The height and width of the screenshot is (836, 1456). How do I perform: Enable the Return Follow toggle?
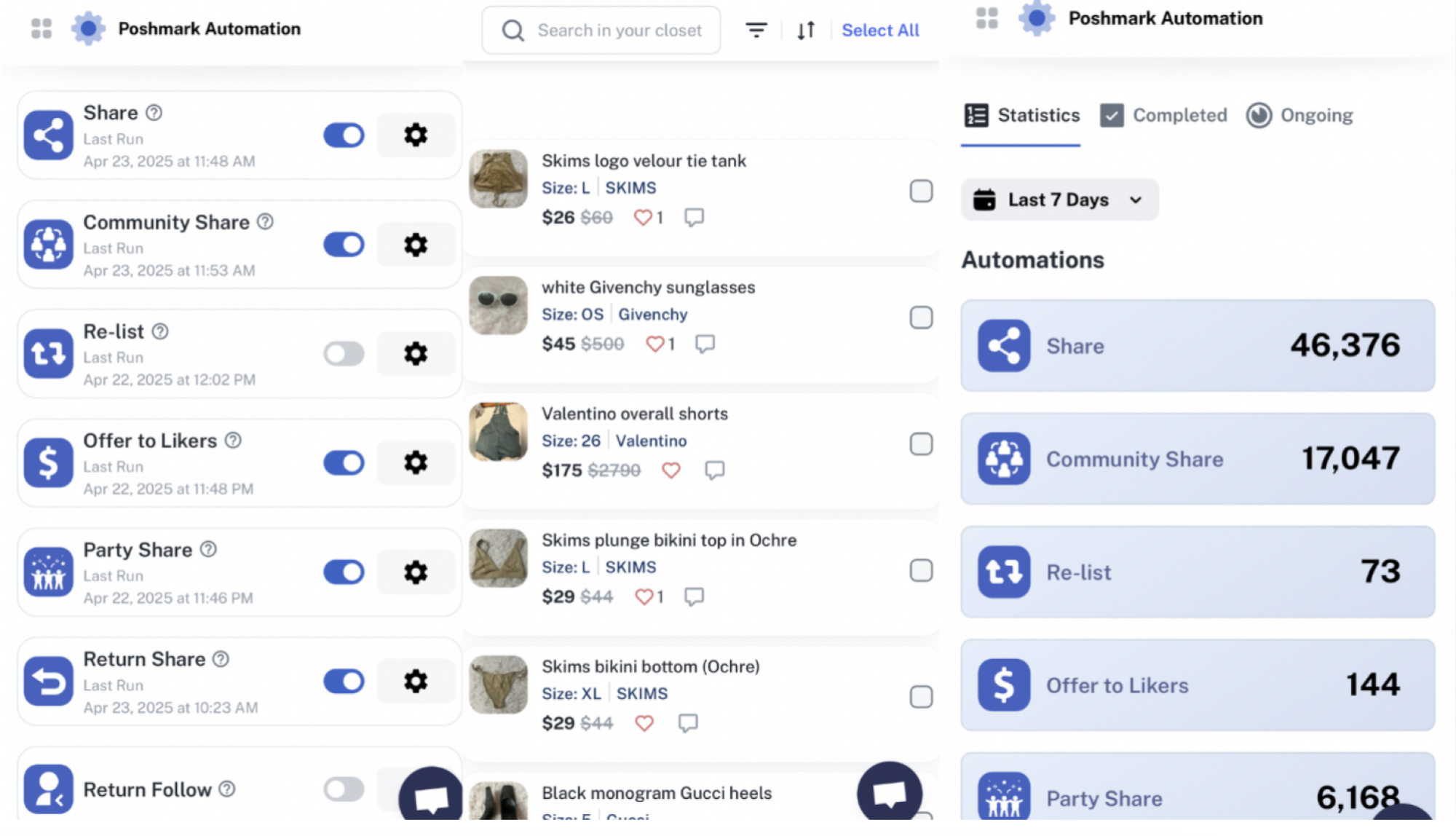tap(344, 789)
